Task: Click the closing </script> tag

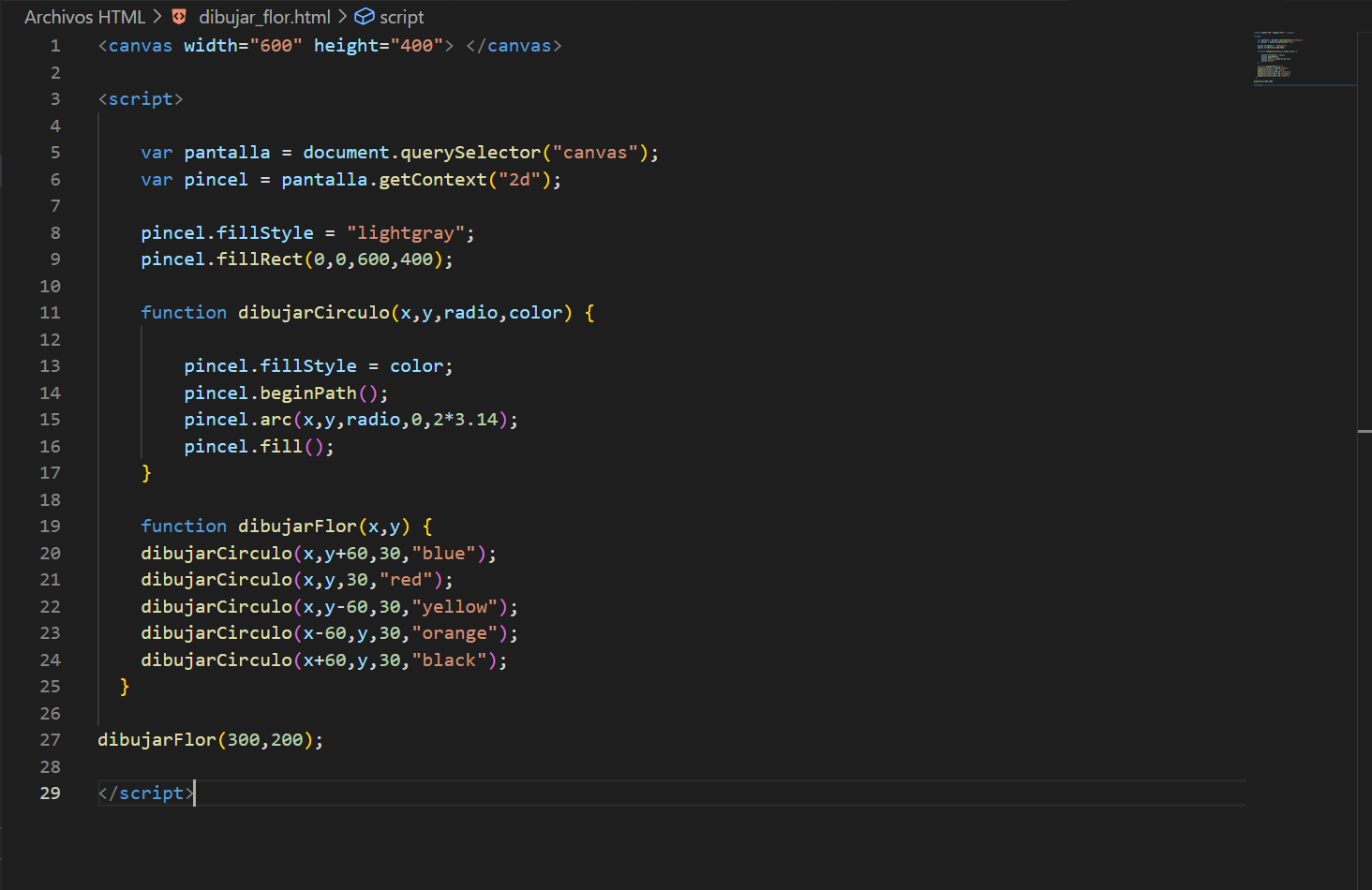Action: pos(146,794)
